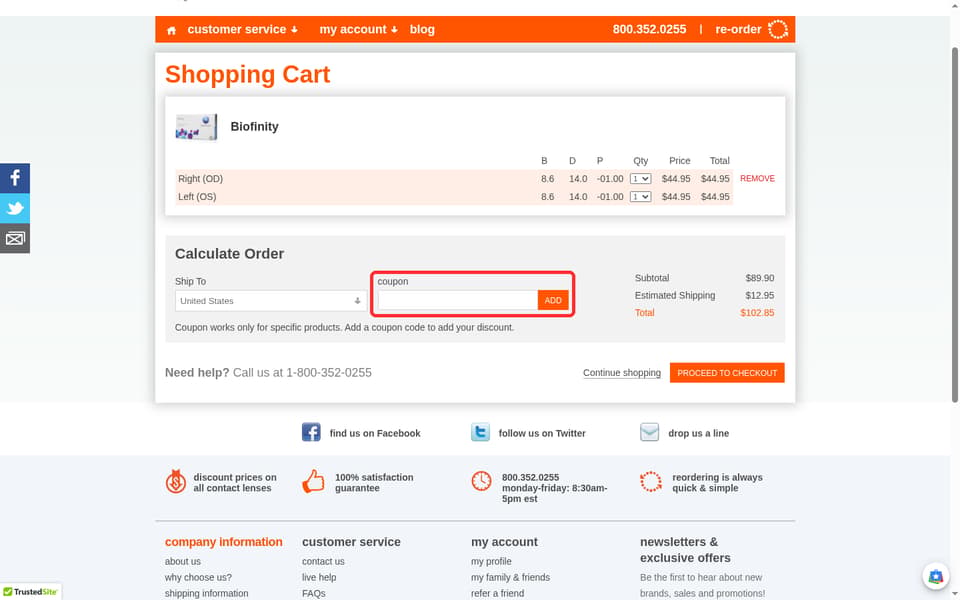960x600 pixels.
Task: Open drop us a line link
Action: pos(699,433)
